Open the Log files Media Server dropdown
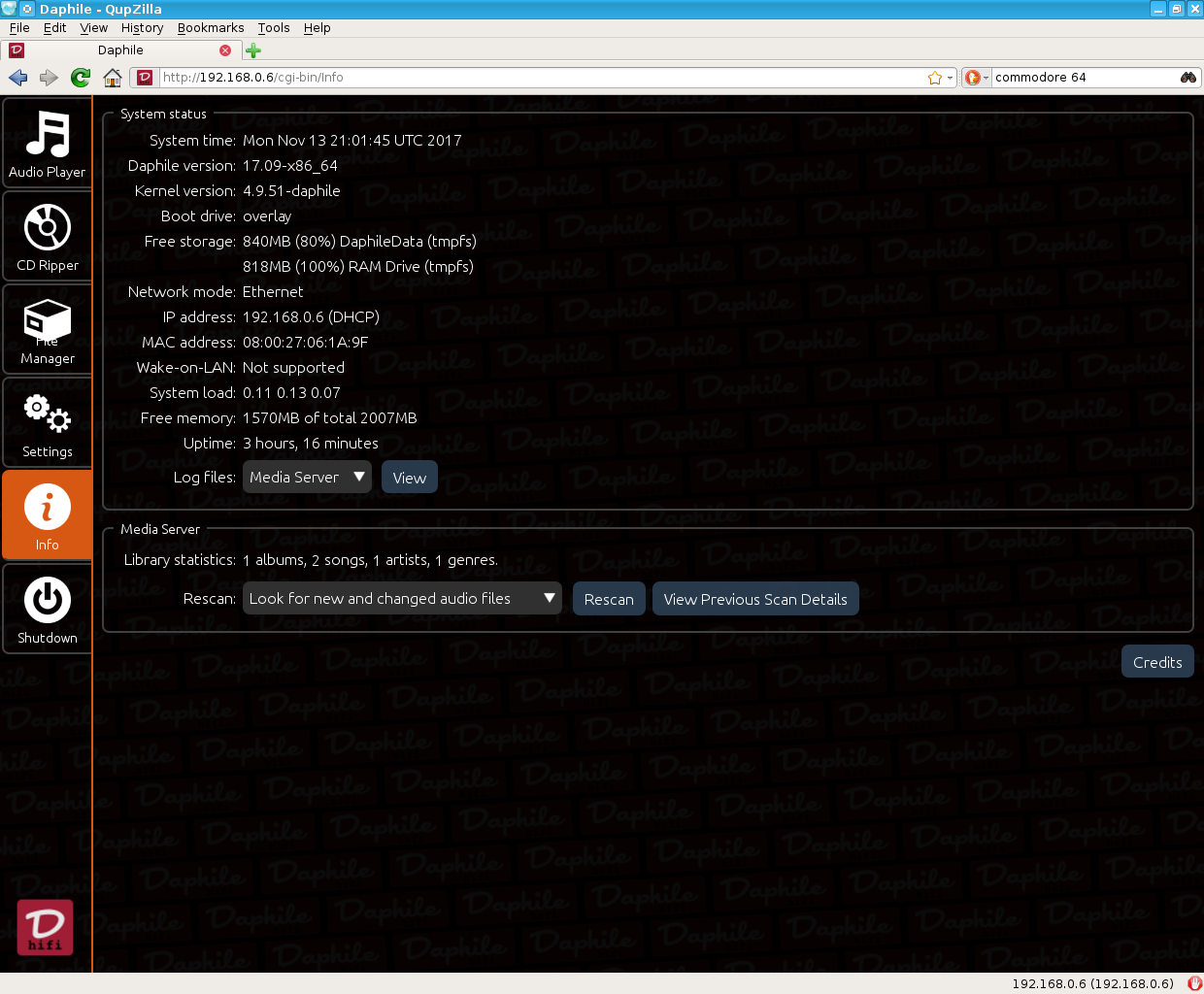1204x994 pixels. point(307,478)
